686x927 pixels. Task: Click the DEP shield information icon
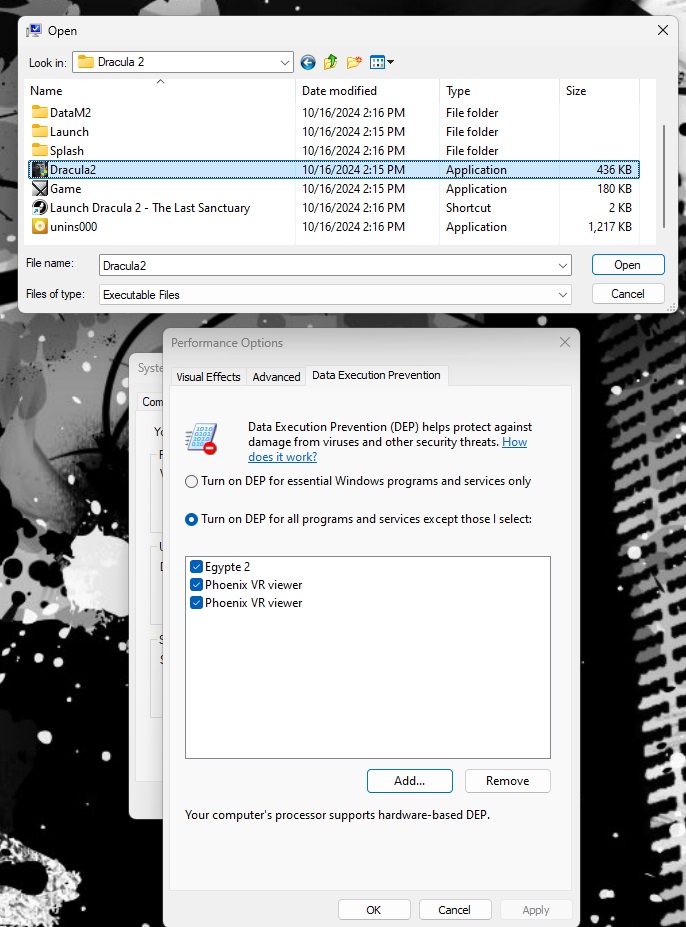pos(202,438)
